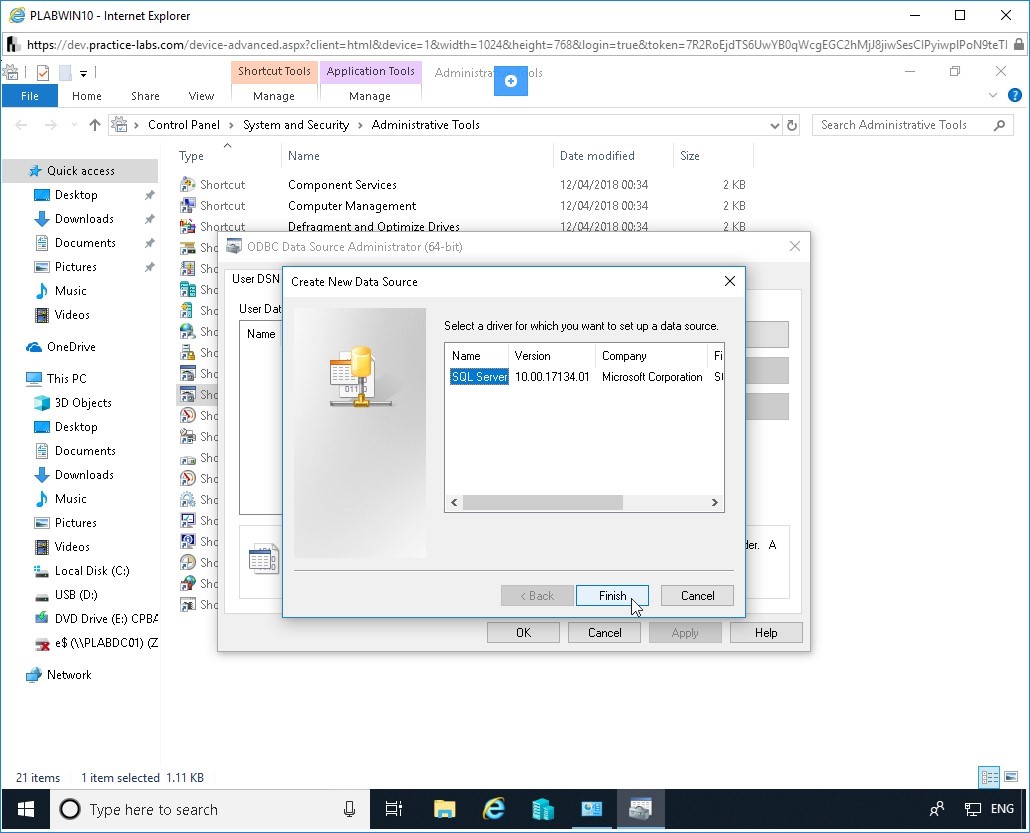Expand the address bar history dropdown
This screenshot has width=1030, height=833.
click(774, 125)
